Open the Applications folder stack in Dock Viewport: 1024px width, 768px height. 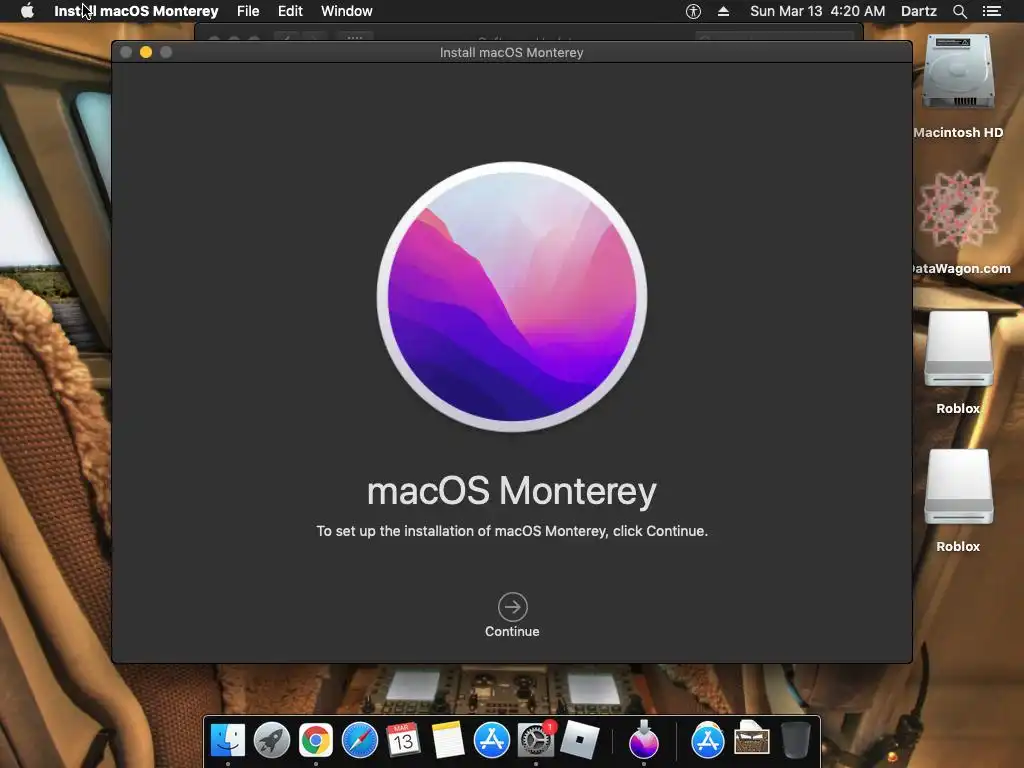tap(707, 740)
